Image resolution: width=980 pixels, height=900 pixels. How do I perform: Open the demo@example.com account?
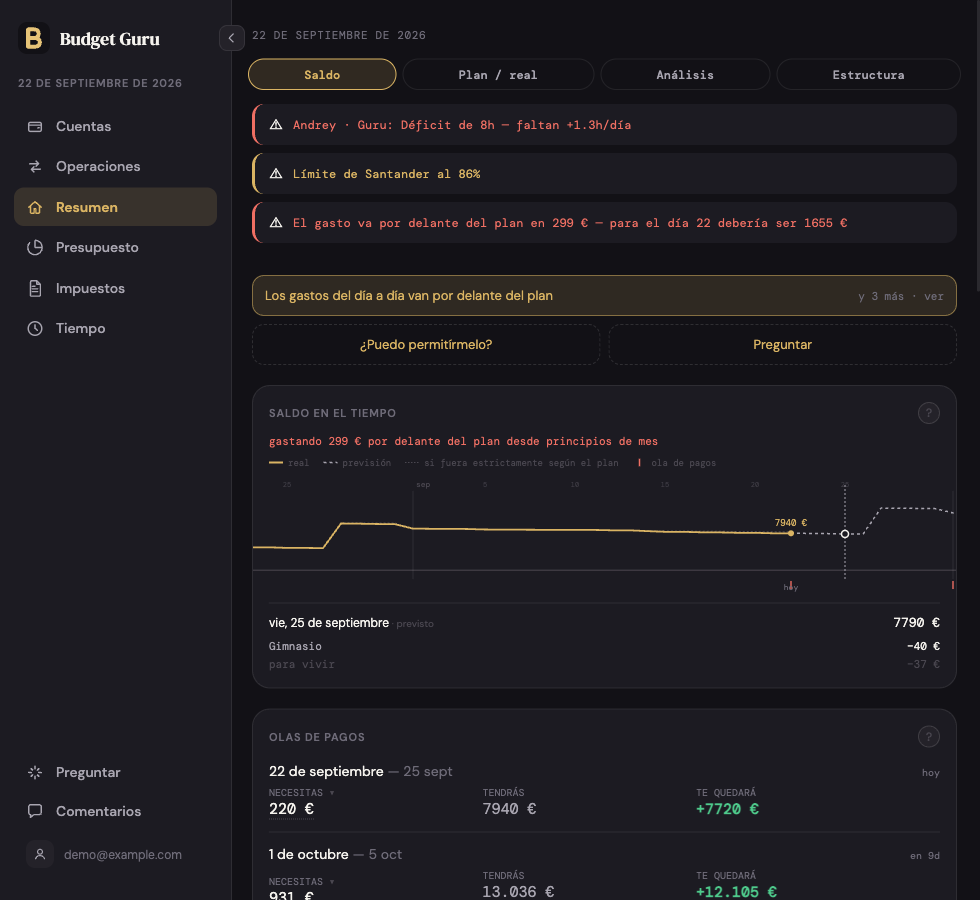[122, 854]
